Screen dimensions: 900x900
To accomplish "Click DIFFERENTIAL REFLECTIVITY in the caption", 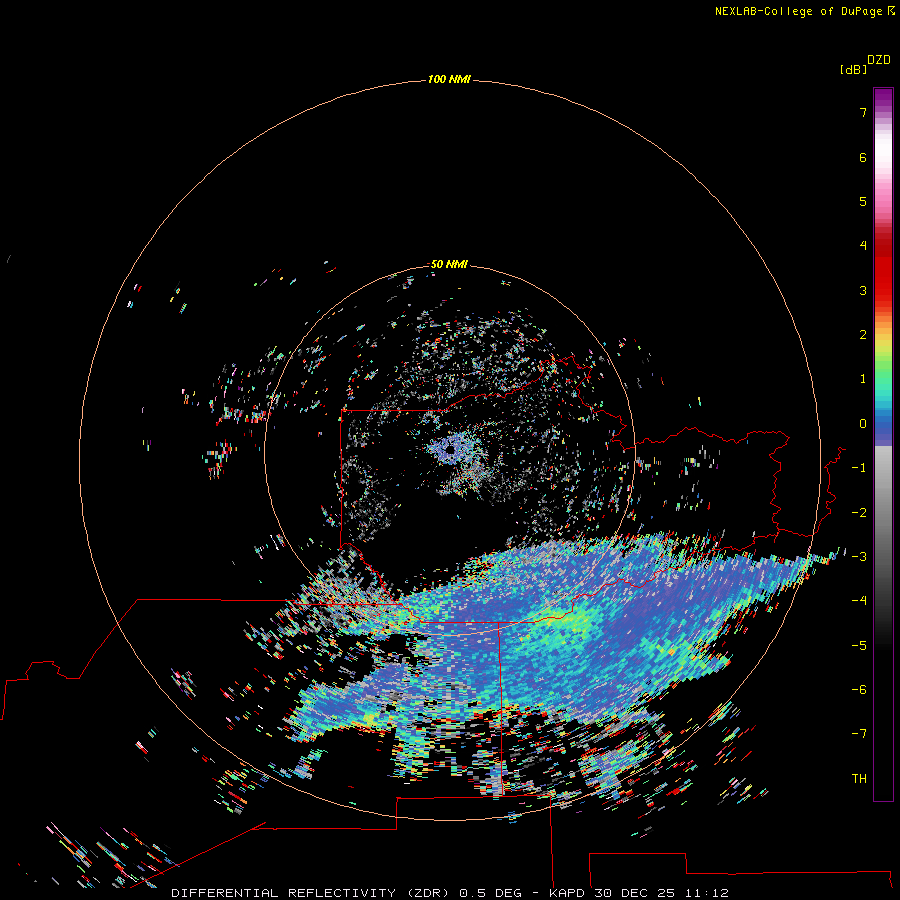I will 284,893.
